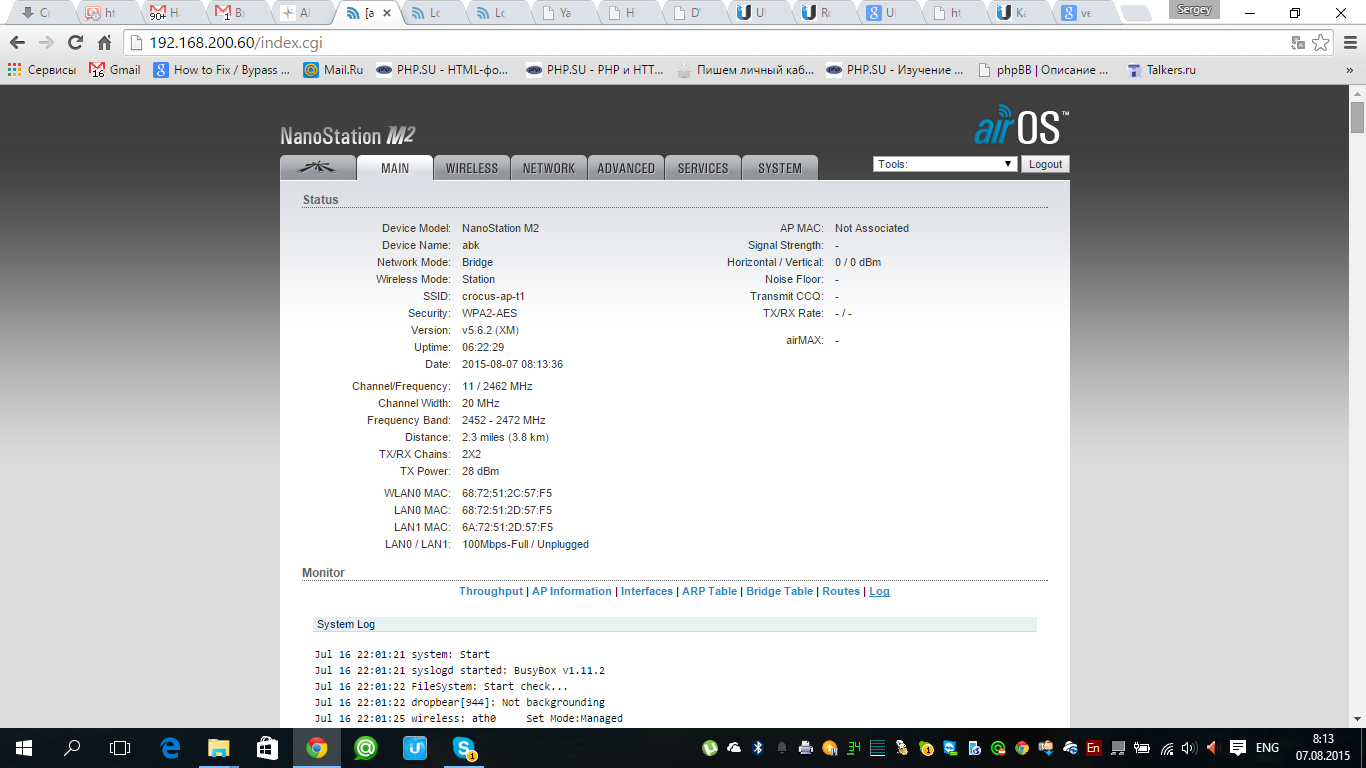The image size is (1366, 768).
Task: Open the Talkers.ru bookmark
Action: tap(1161, 70)
